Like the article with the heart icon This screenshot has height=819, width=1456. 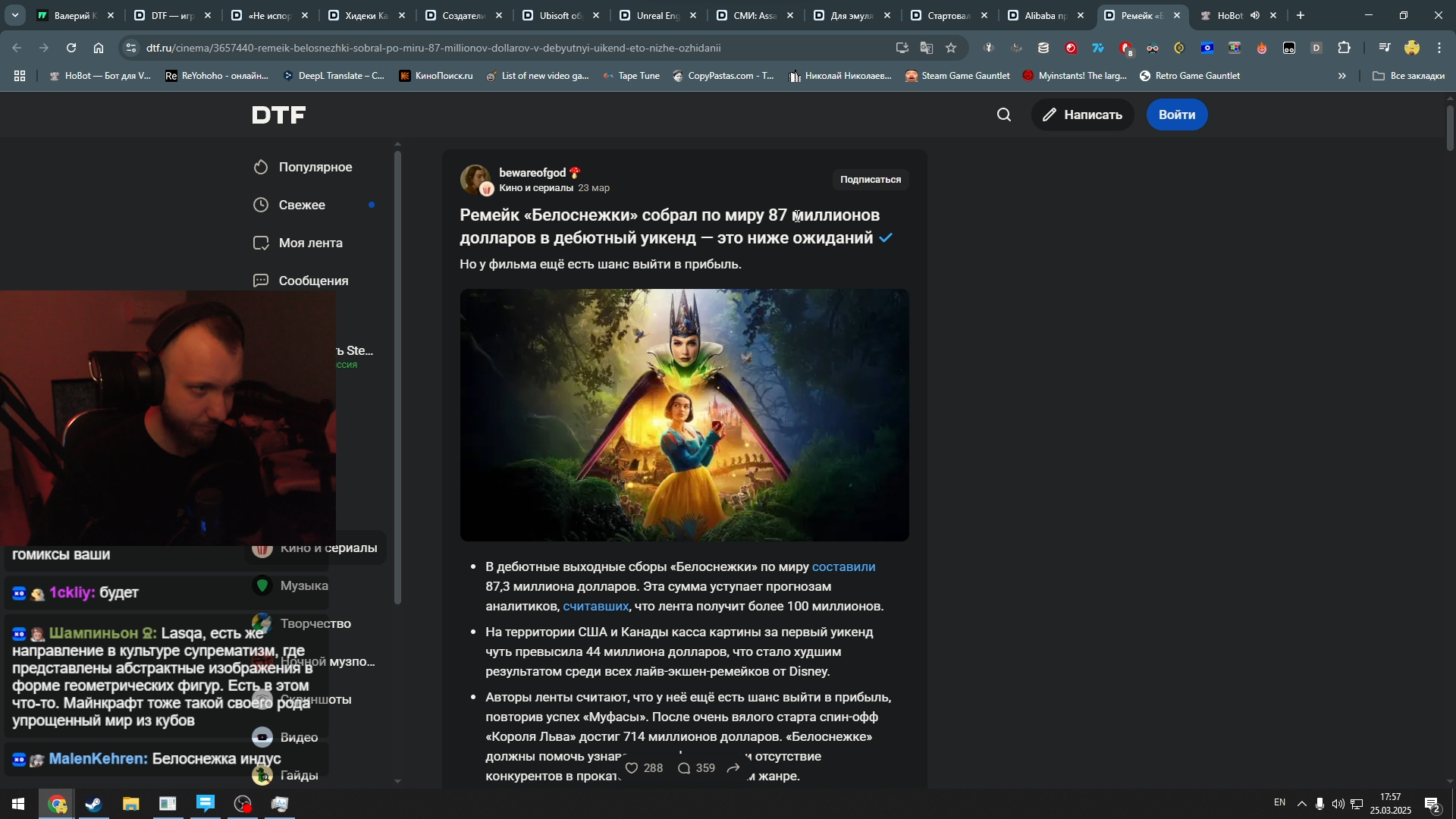pos(632,769)
